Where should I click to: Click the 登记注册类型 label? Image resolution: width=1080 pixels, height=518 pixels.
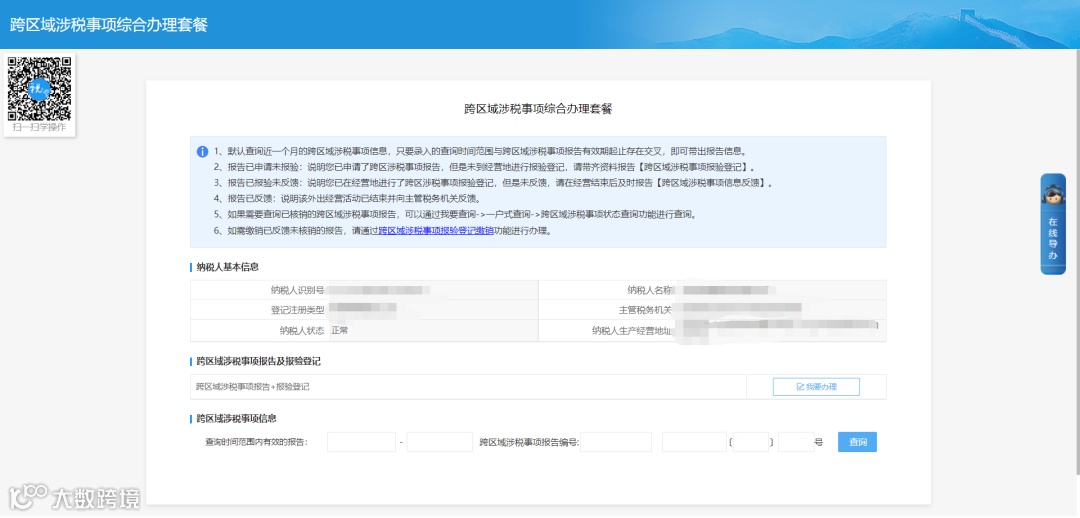tap(298, 310)
